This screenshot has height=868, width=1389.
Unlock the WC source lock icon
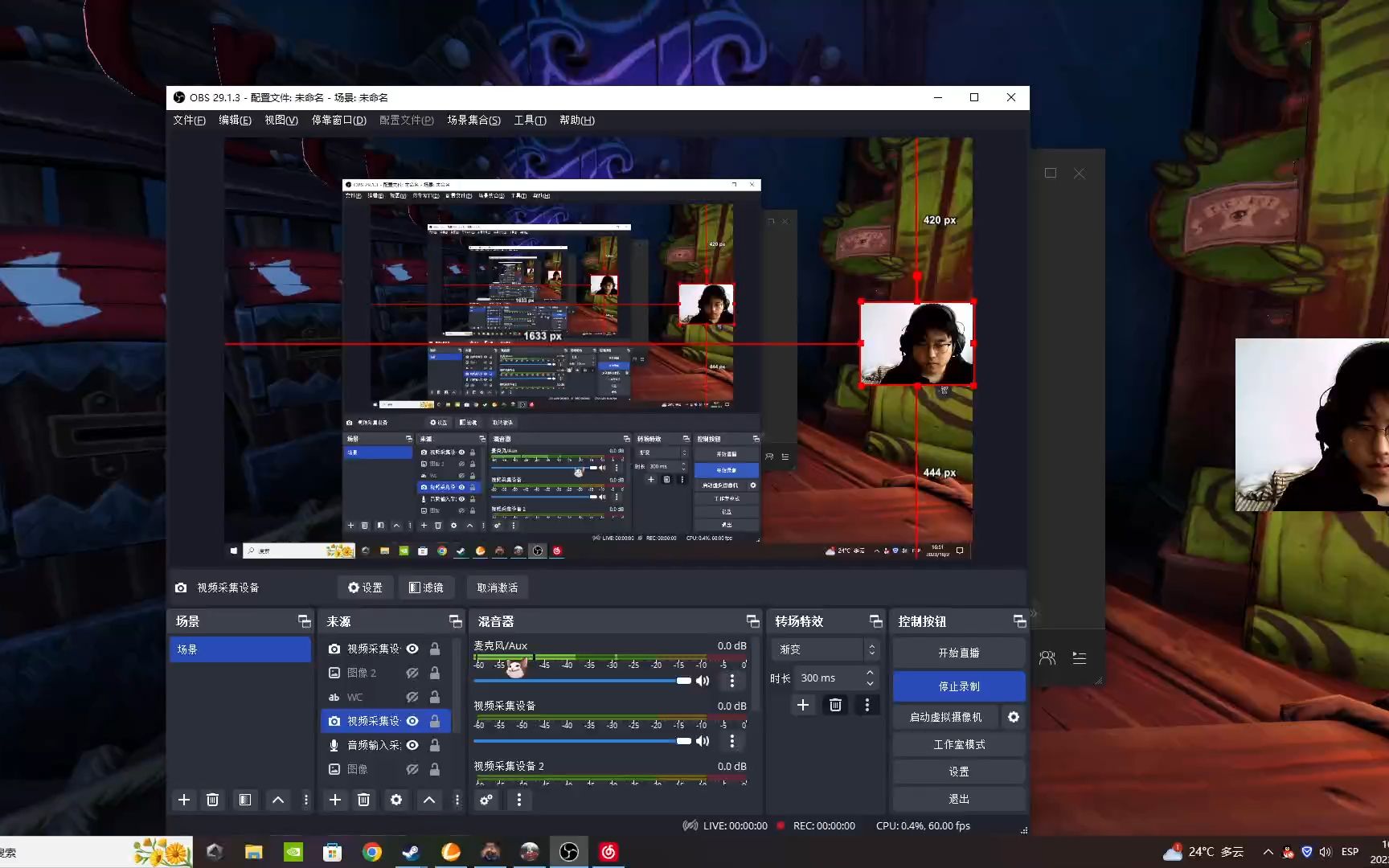tap(434, 697)
